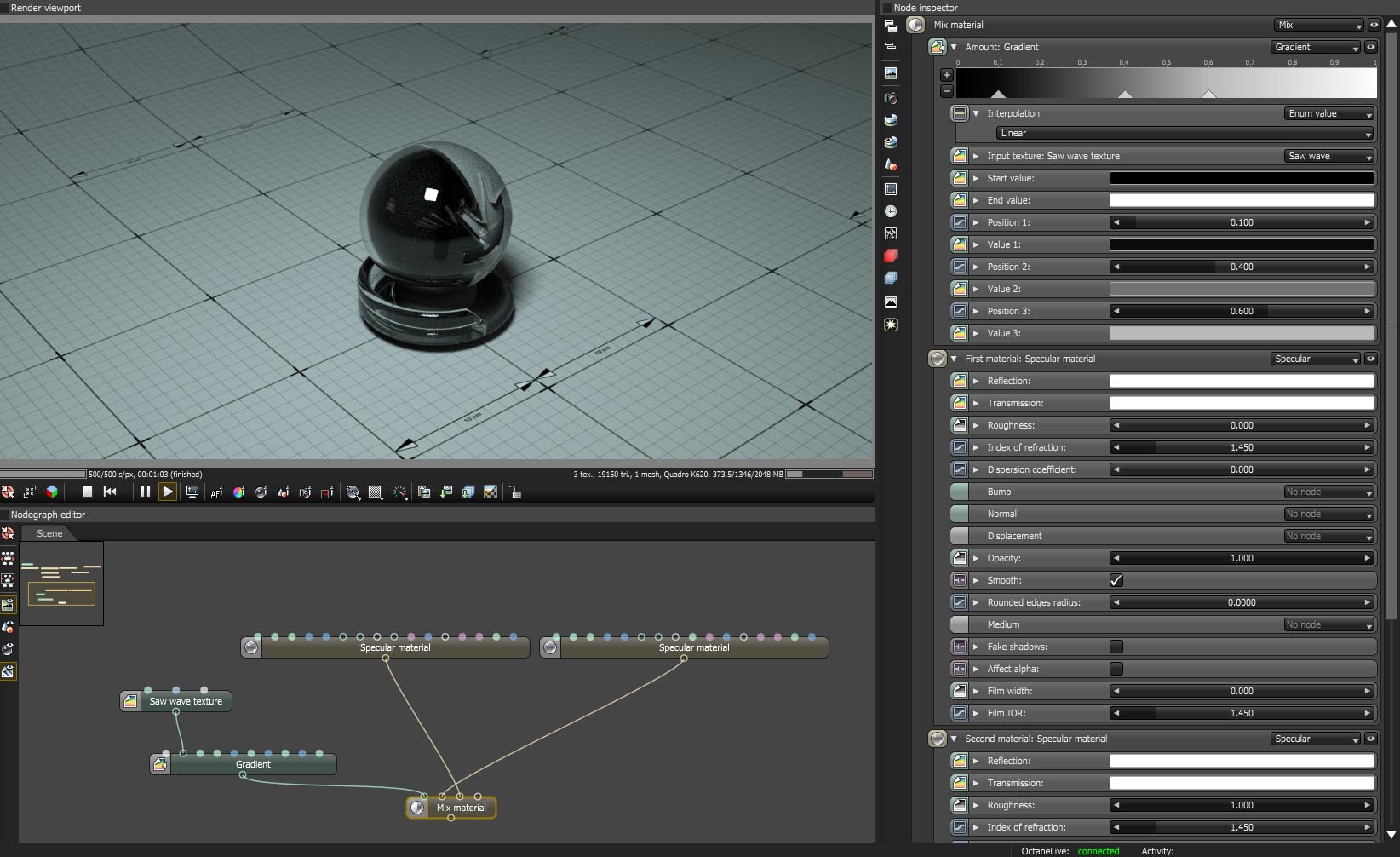This screenshot has width=1400, height=857.
Task: Select the object picker icon
Action: pos(283,492)
